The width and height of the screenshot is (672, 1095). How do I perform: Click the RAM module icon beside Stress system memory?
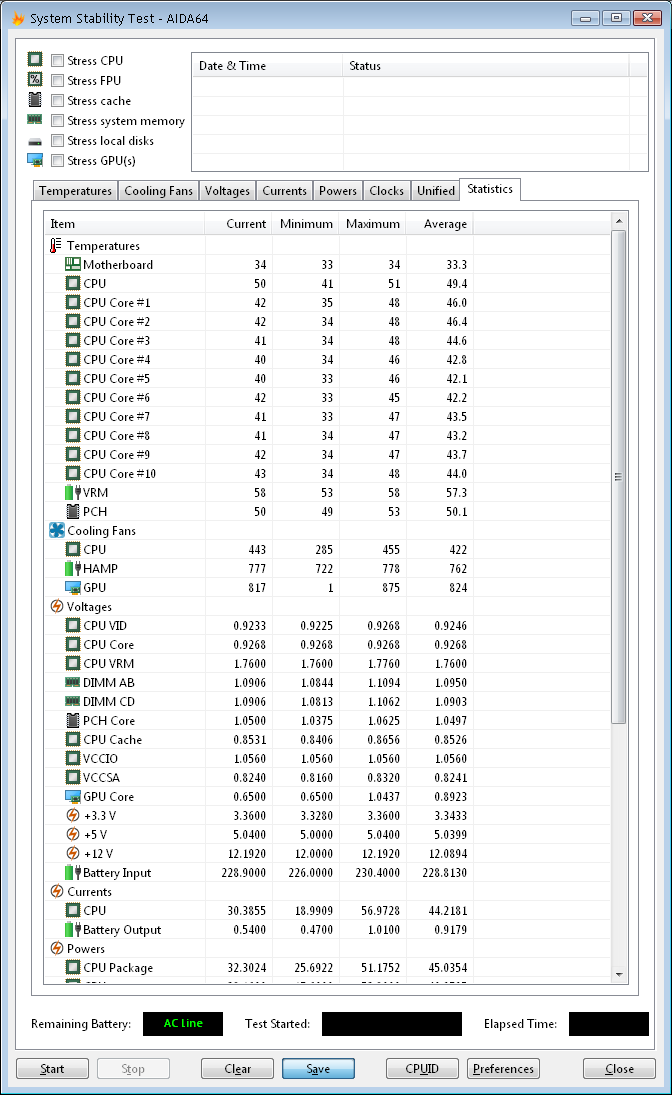point(35,119)
